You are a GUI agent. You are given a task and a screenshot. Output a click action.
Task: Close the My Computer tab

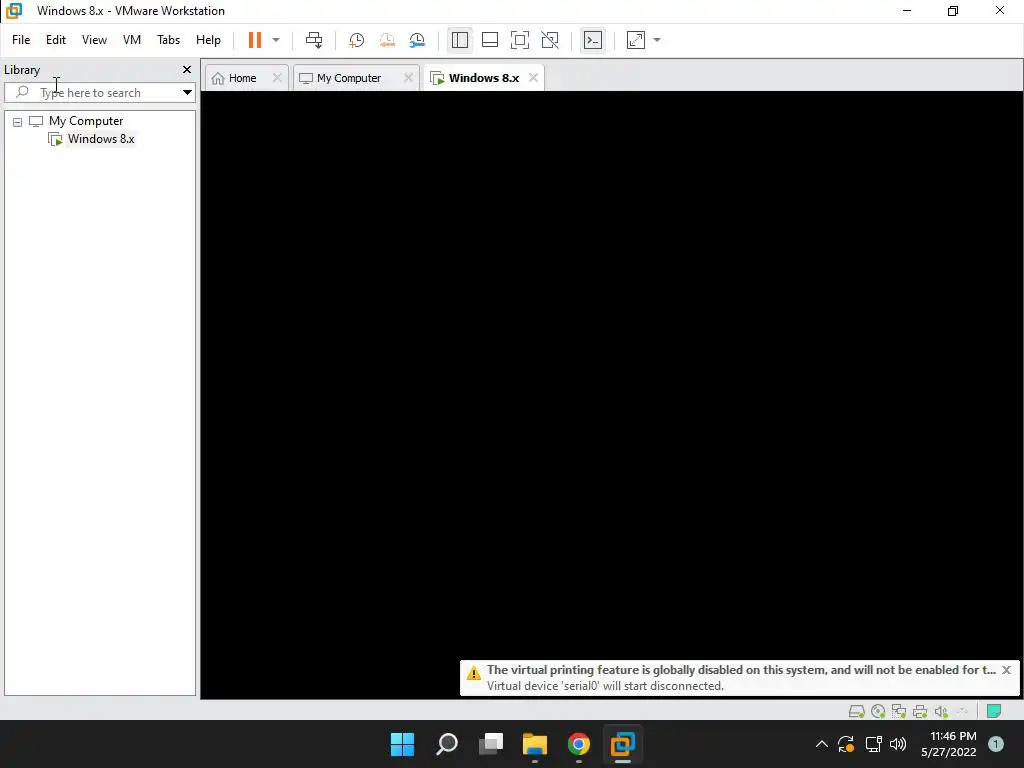click(x=409, y=78)
